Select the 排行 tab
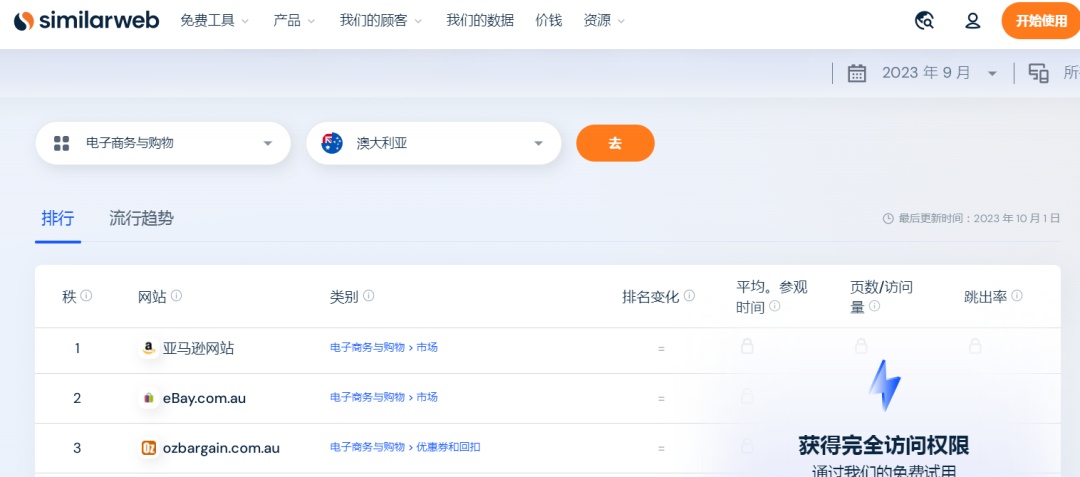This screenshot has height=477, width=1080. 58,218
